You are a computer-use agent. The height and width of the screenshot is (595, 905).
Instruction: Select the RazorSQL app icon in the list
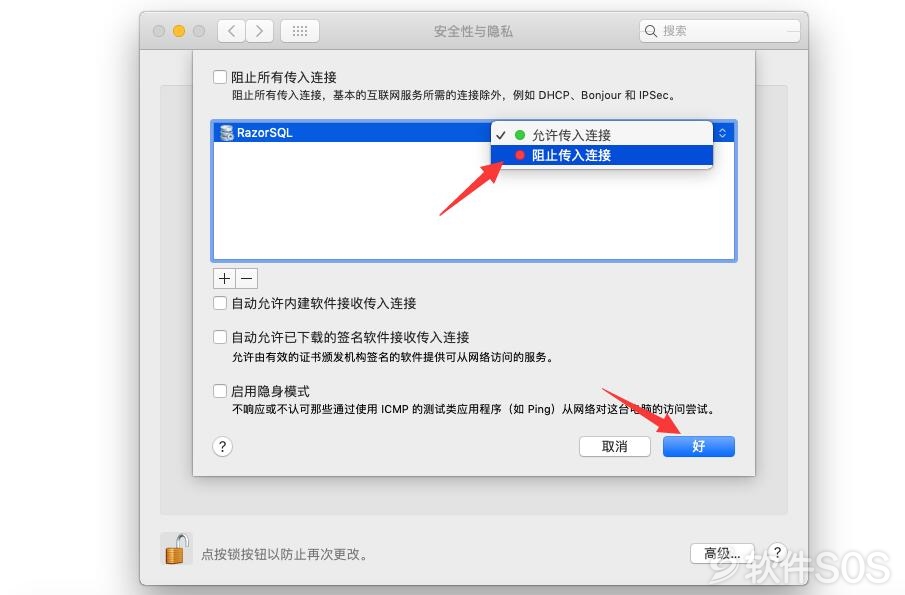click(227, 133)
